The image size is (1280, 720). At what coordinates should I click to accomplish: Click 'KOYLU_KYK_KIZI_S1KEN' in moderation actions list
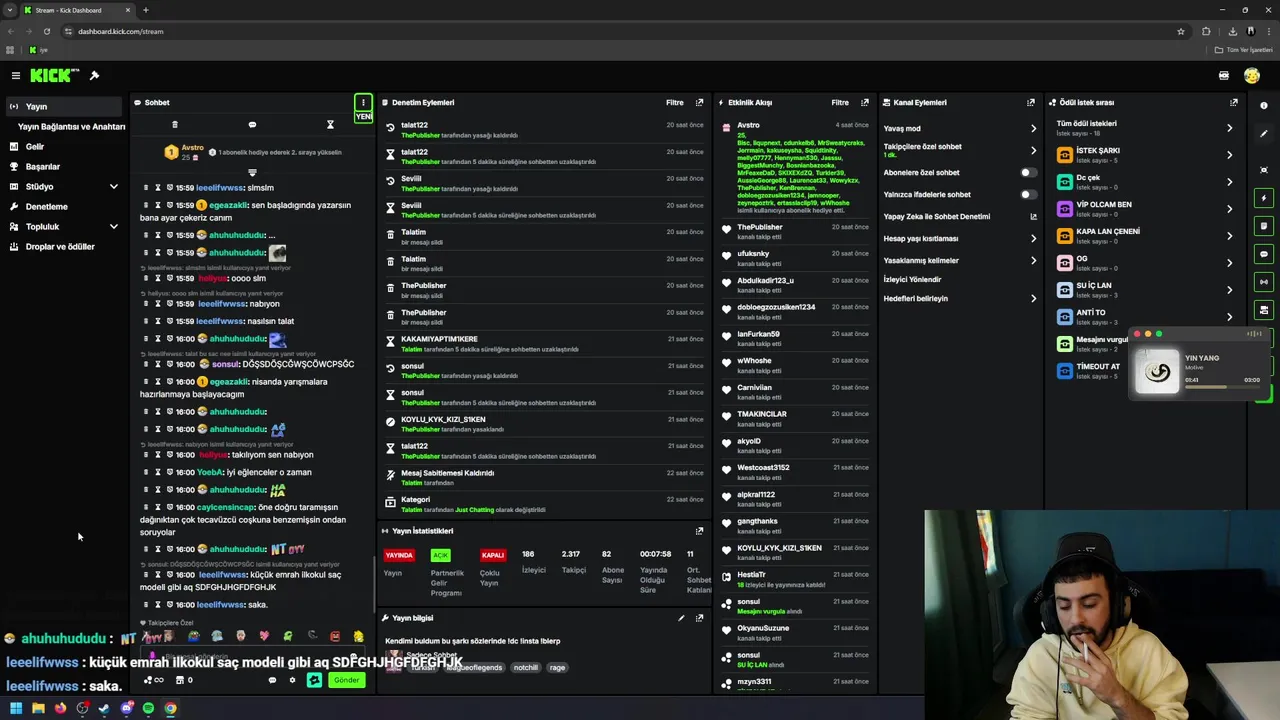pyautogui.click(x=443, y=419)
